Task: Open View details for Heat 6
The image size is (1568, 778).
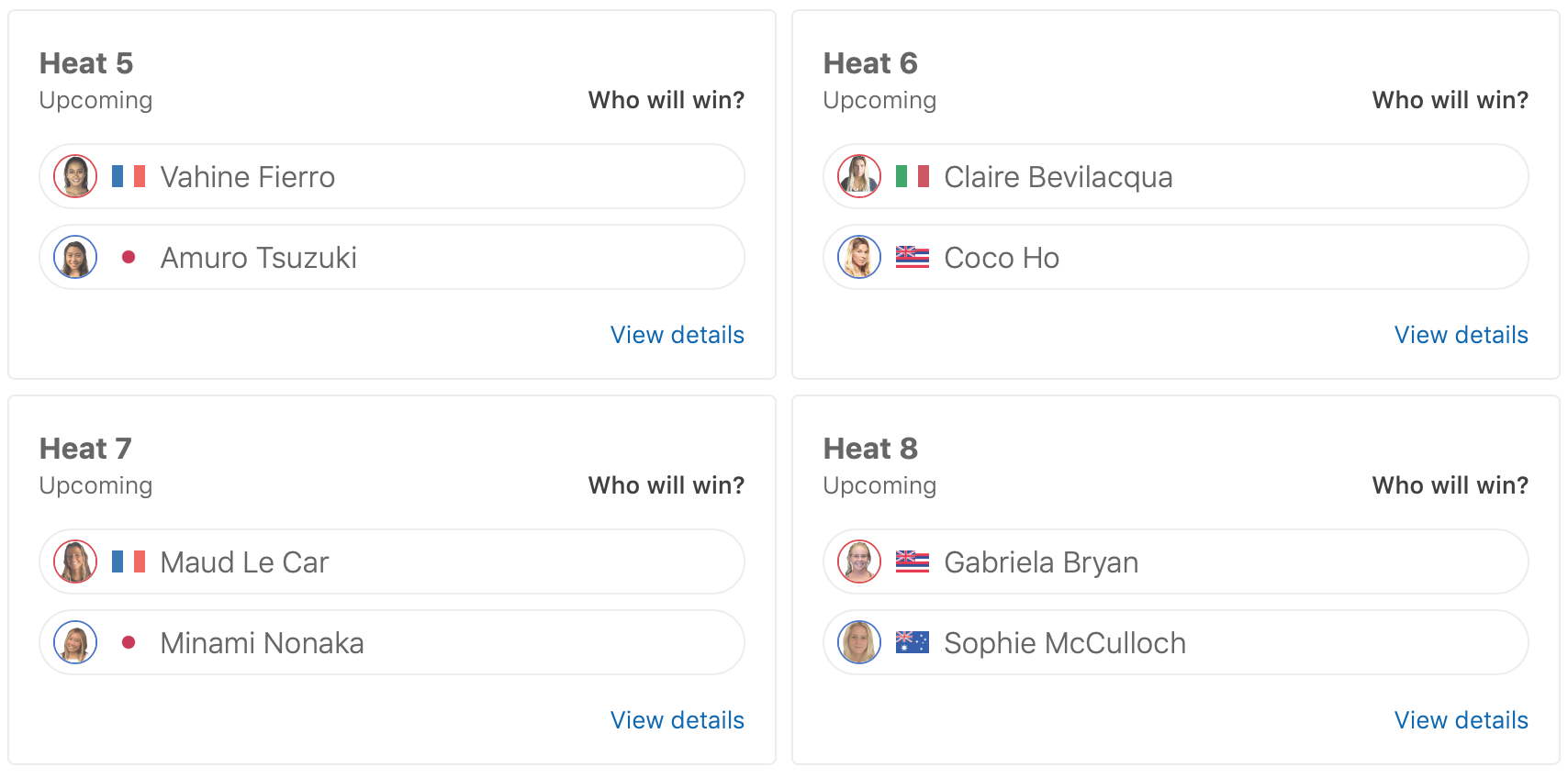Action: (1461, 335)
